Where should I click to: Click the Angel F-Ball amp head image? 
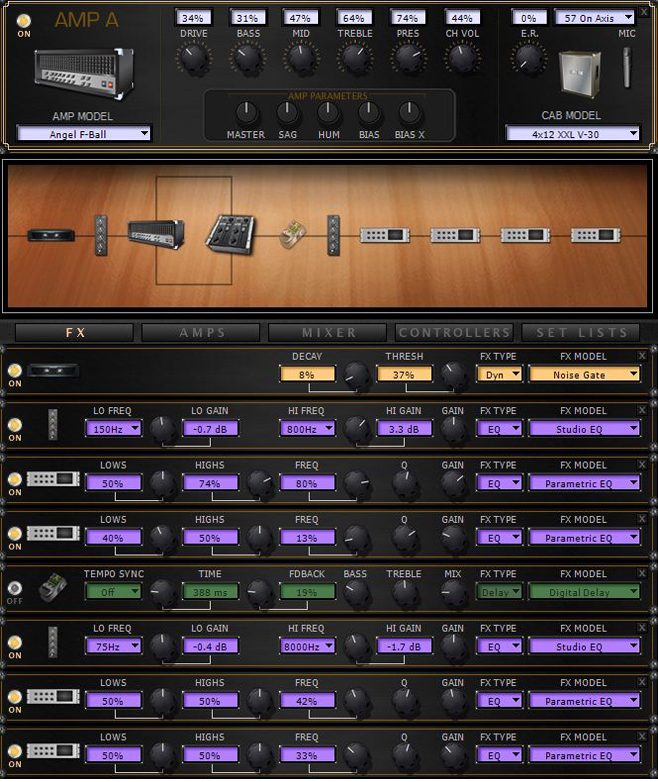pyautogui.click(x=84, y=73)
